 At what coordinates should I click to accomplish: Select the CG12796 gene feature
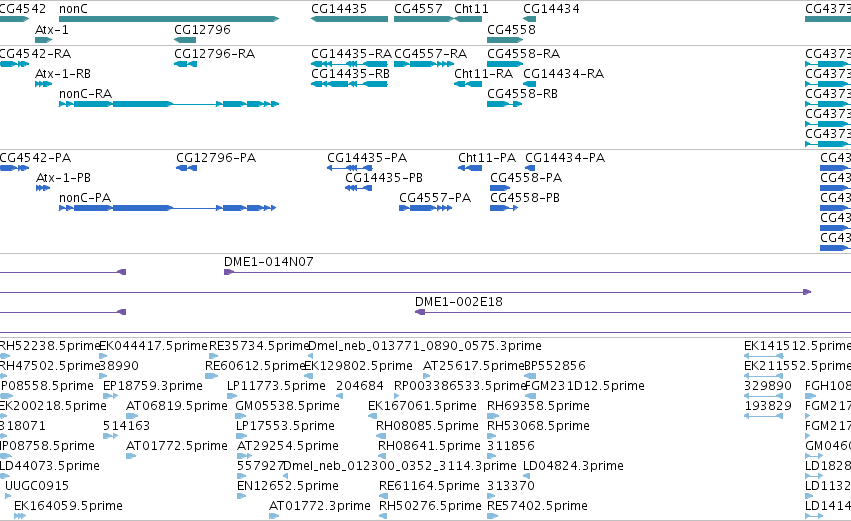pos(185,40)
